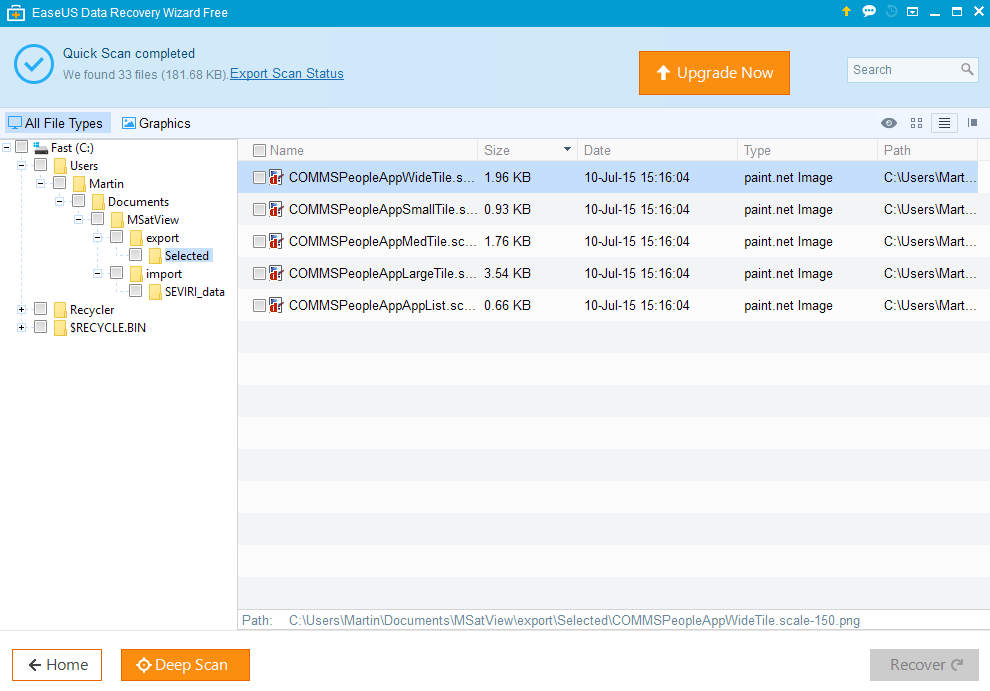
Task: Check the Selected folder checkbox
Action: pos(135,255)
